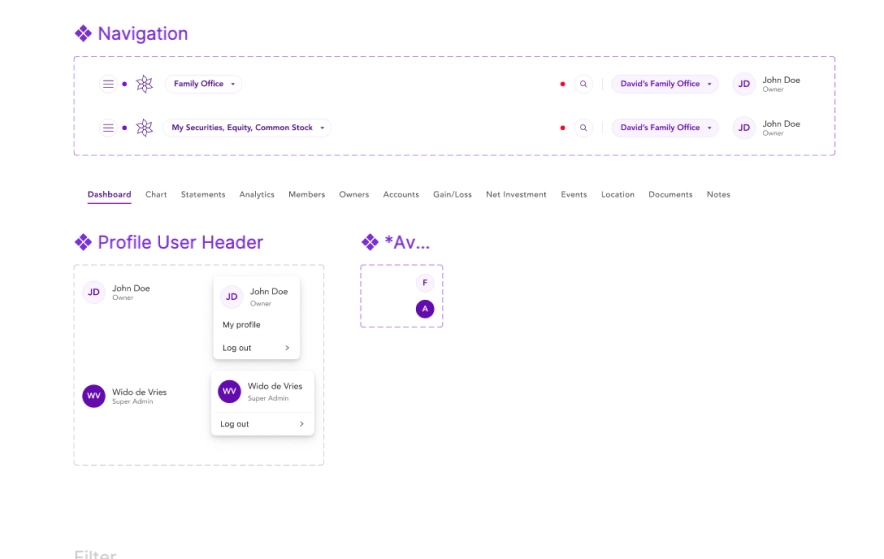Click 'Log out' in the Wido de Vries menu
This screenshot has width=884, height=559.
pos(235,424)
